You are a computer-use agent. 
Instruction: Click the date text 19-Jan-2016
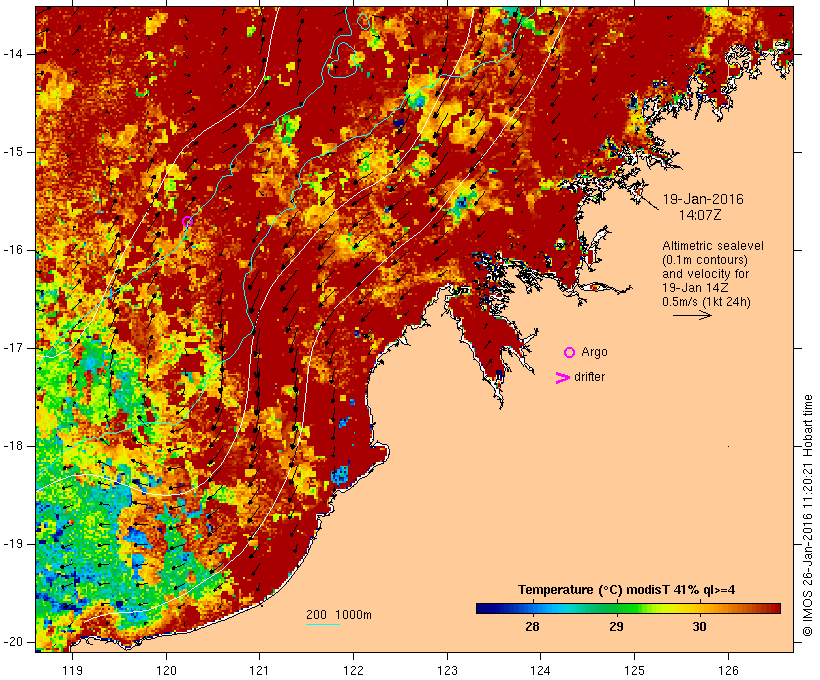click(x=703, y=199)
